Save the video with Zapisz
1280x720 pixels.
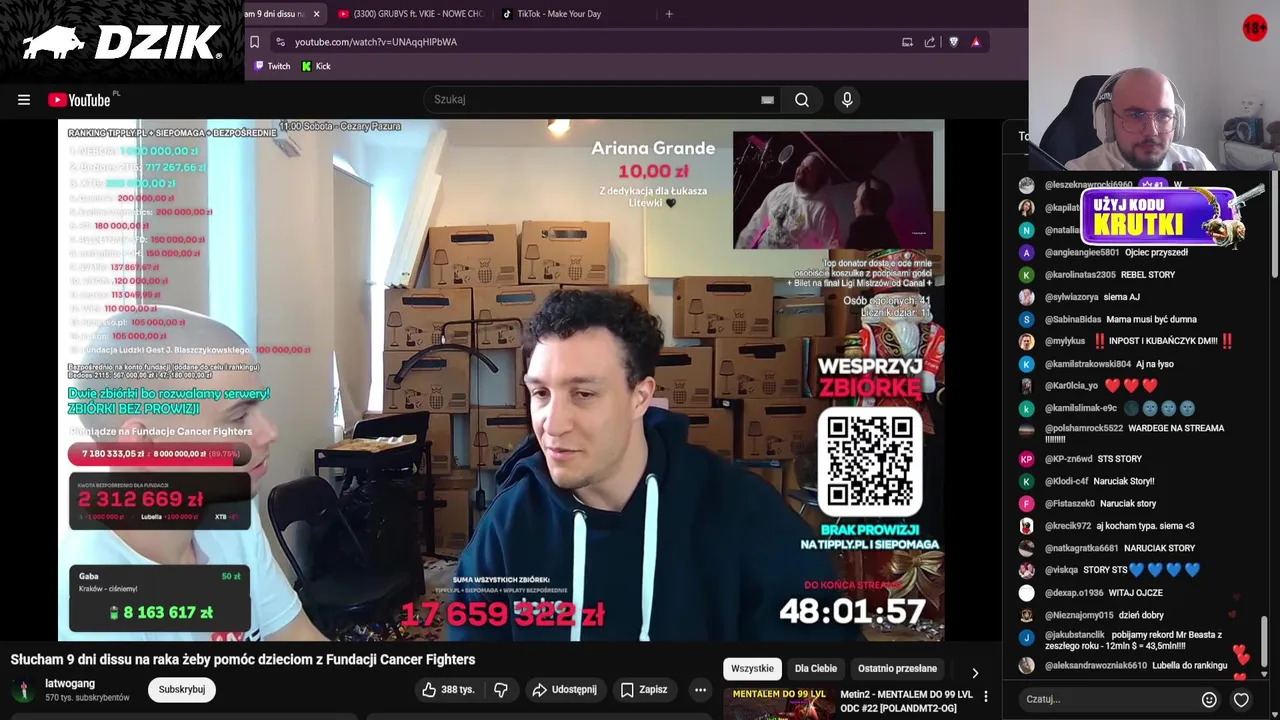[643, 689]
